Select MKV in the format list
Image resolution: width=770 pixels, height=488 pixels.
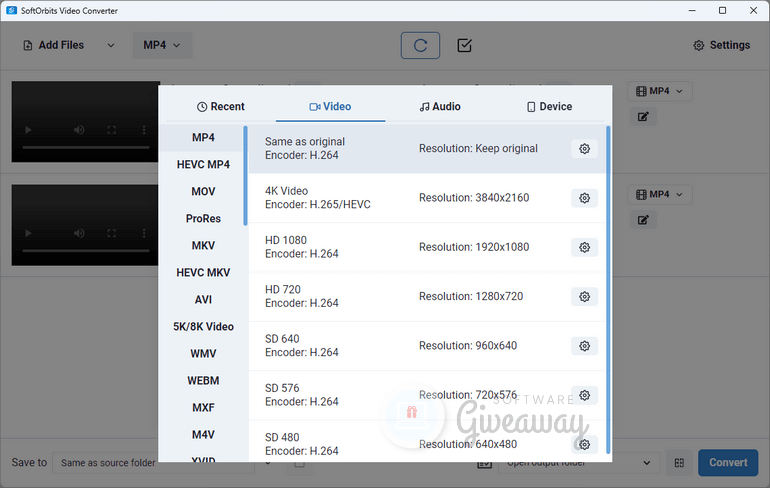pyautogui.click(x=203, y=245)
